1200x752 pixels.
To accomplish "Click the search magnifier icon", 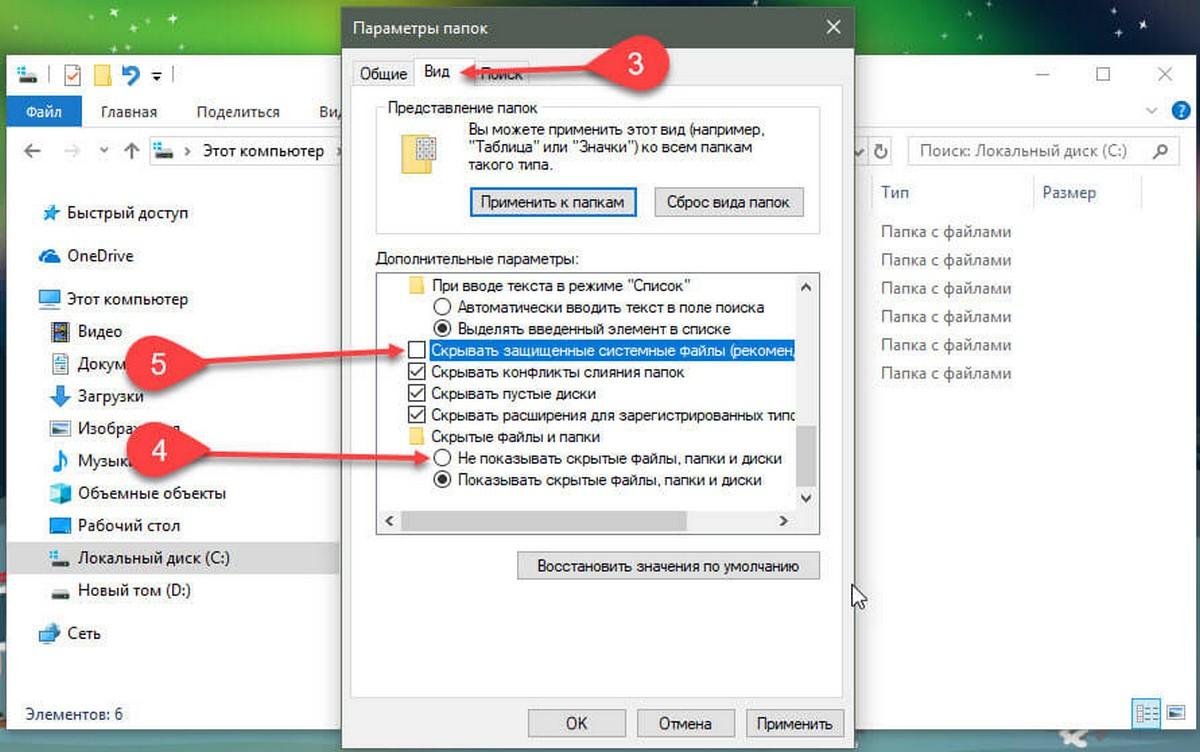I will coord(1160,151).
